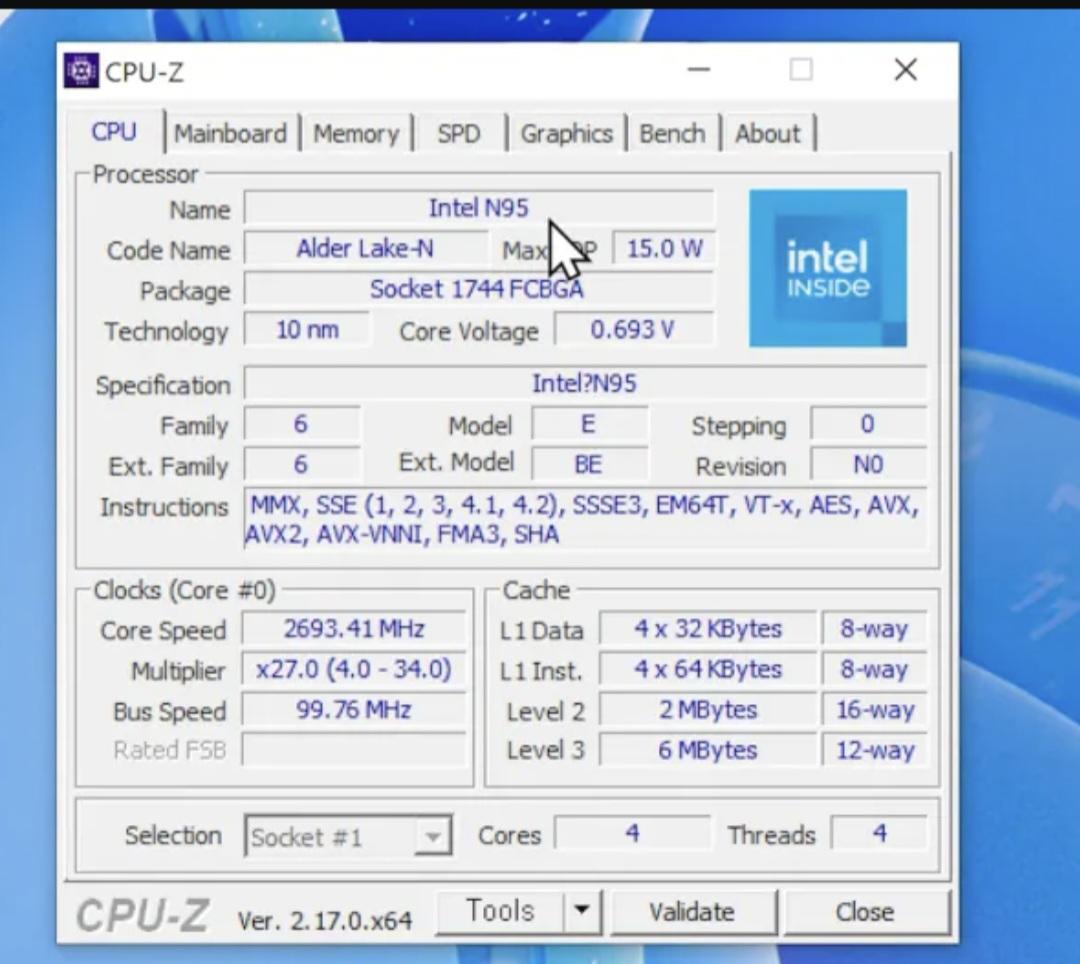Click L1 Data size 4 x 32 KBytes
1080x964 pixels.
(708, 629)
